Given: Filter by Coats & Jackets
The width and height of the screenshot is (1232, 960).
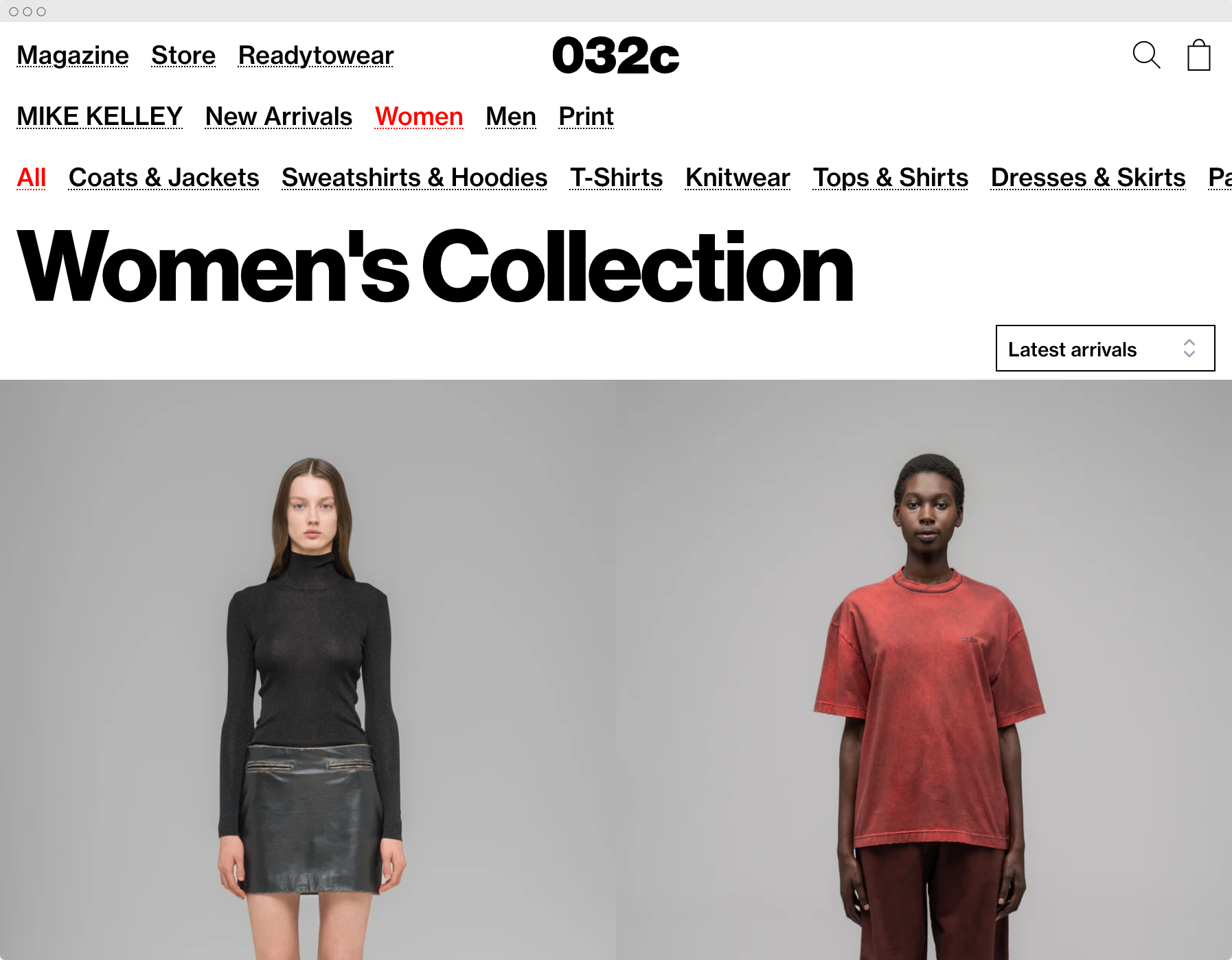Looking at the screenshot, I should (x=164, y=178).
